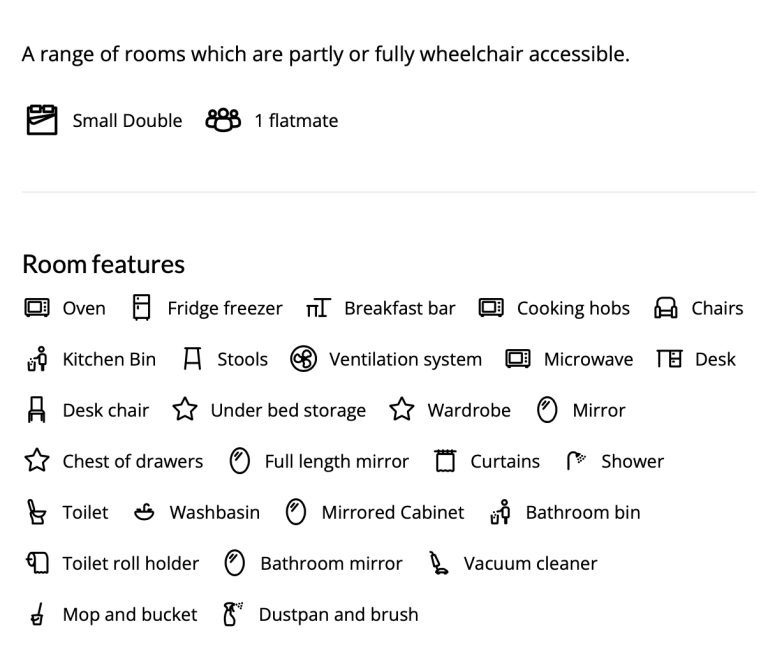Click the Under bed storage star icon

click(185, 409)
